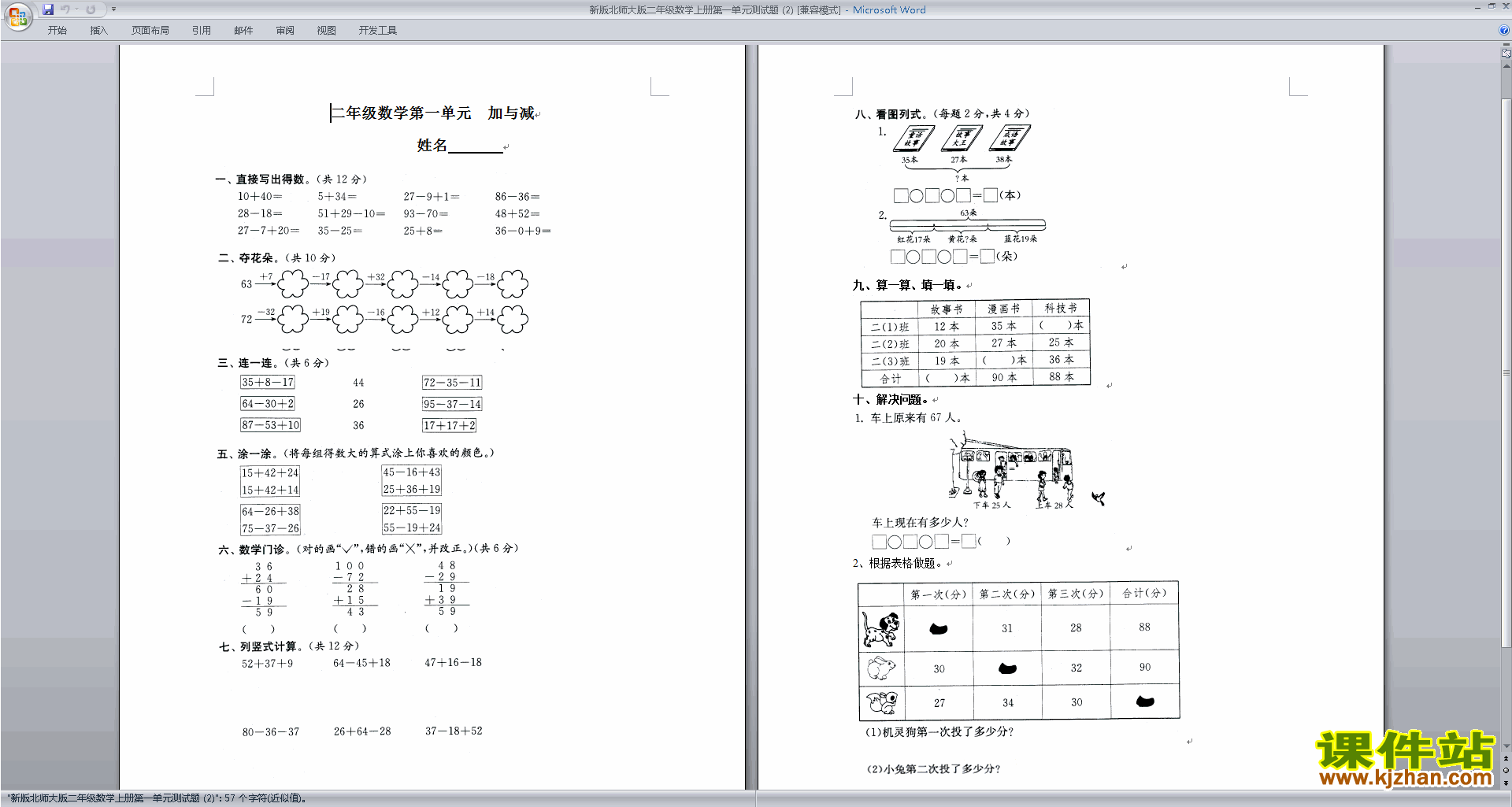Undo the last action

[65, 9]
